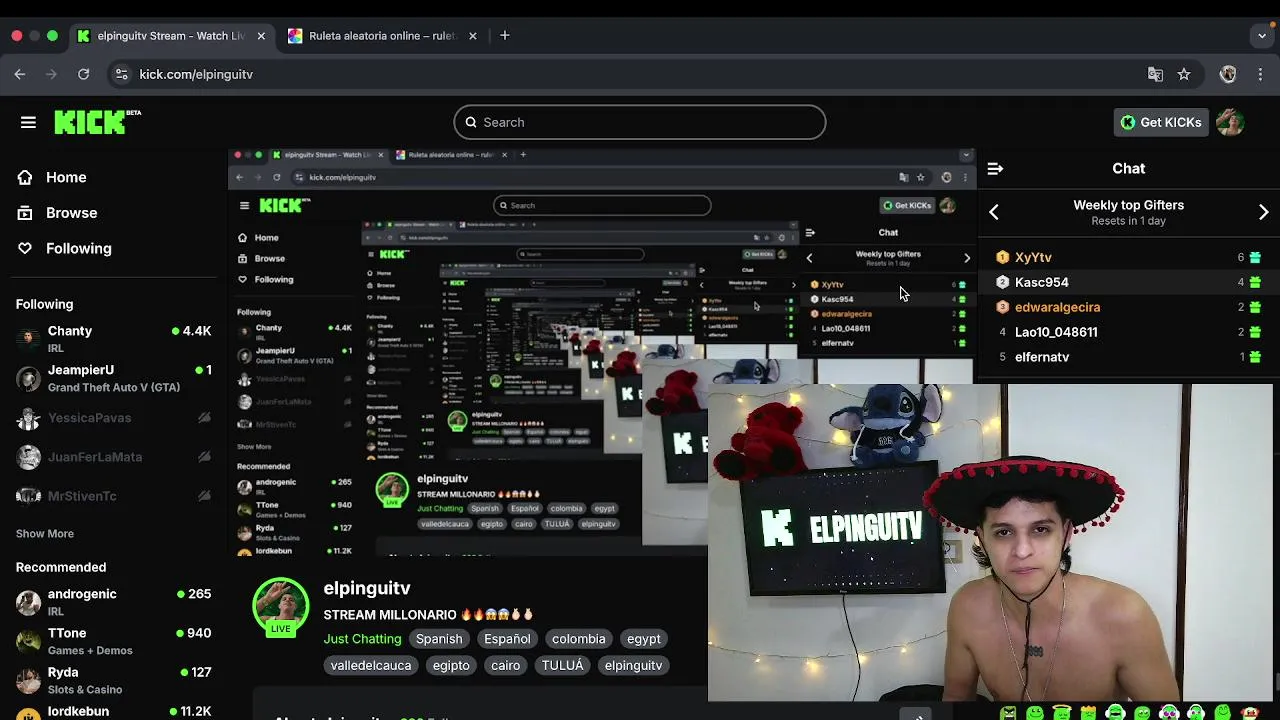
Task: Click the androgenic channel avatar
Action: [28, 602]
